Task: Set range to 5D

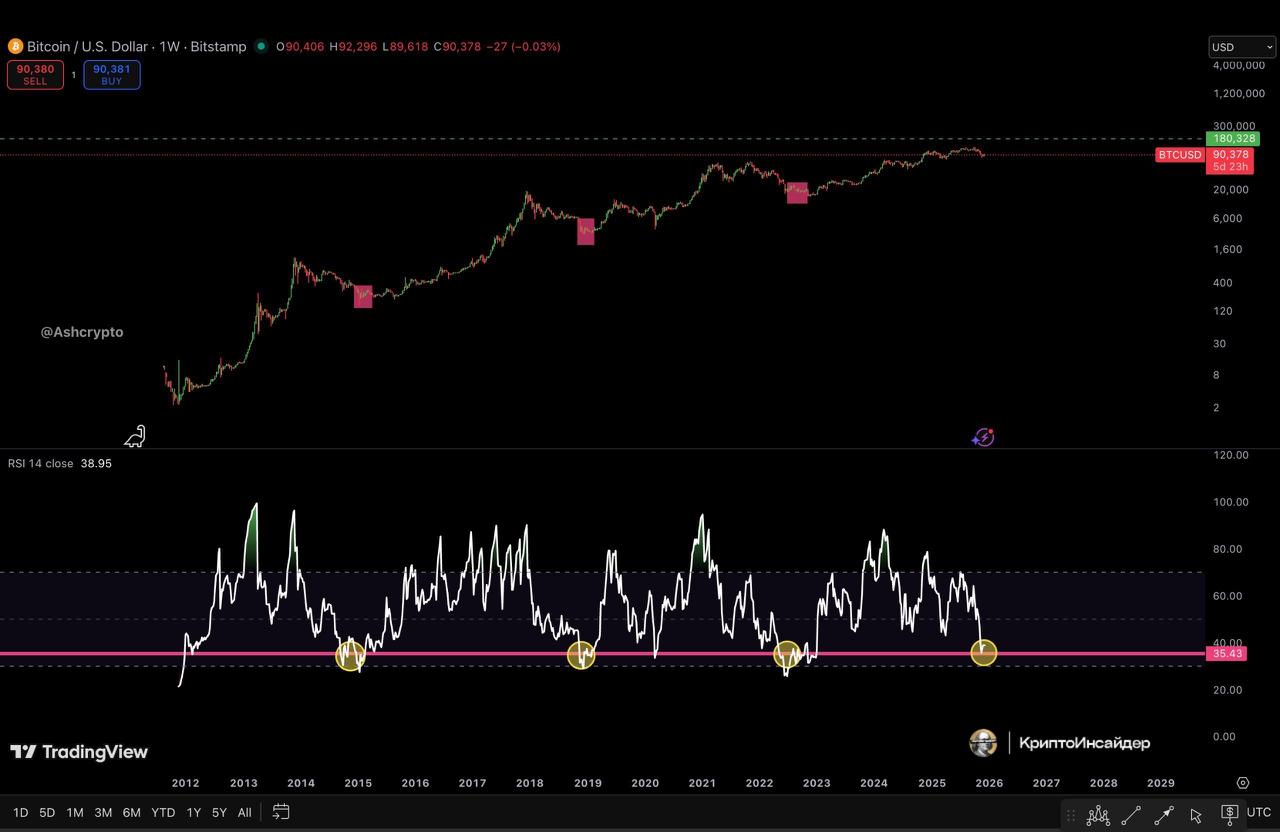Action: [x=47, y=812]
